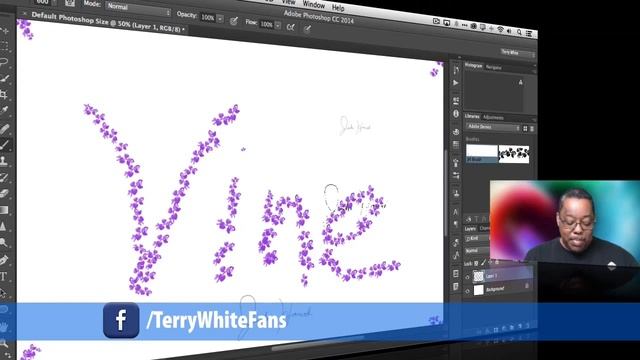Switch to the Layers tab
The height and width of the screenshot is (360, 640).
(x=471, y=229)
